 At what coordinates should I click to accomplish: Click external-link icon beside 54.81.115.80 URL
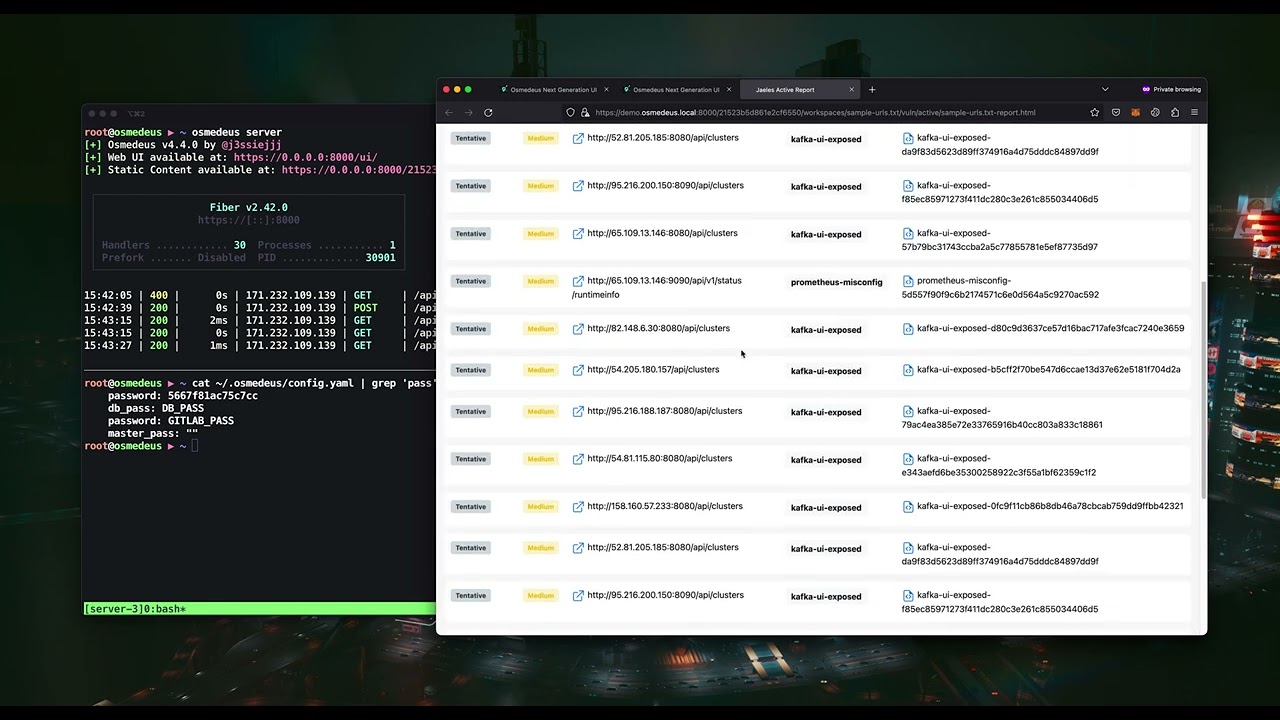tap(578, 459)
